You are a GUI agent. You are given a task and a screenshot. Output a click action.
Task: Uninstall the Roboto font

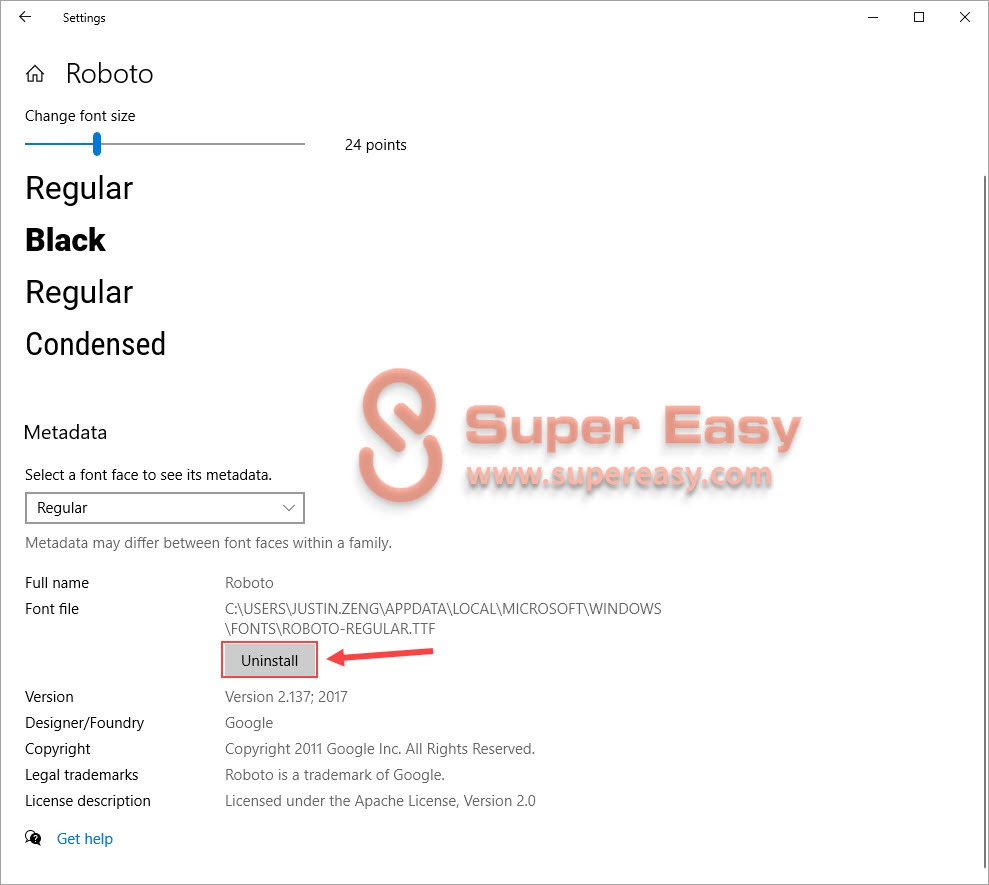pyautogui.click(x=269, y=660)
